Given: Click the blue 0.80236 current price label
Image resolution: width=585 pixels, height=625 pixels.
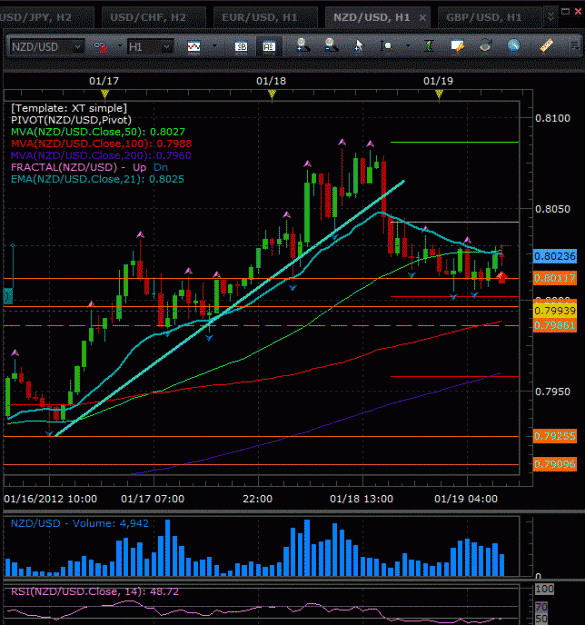Looking at the screenshot, I should coord(555,256).
